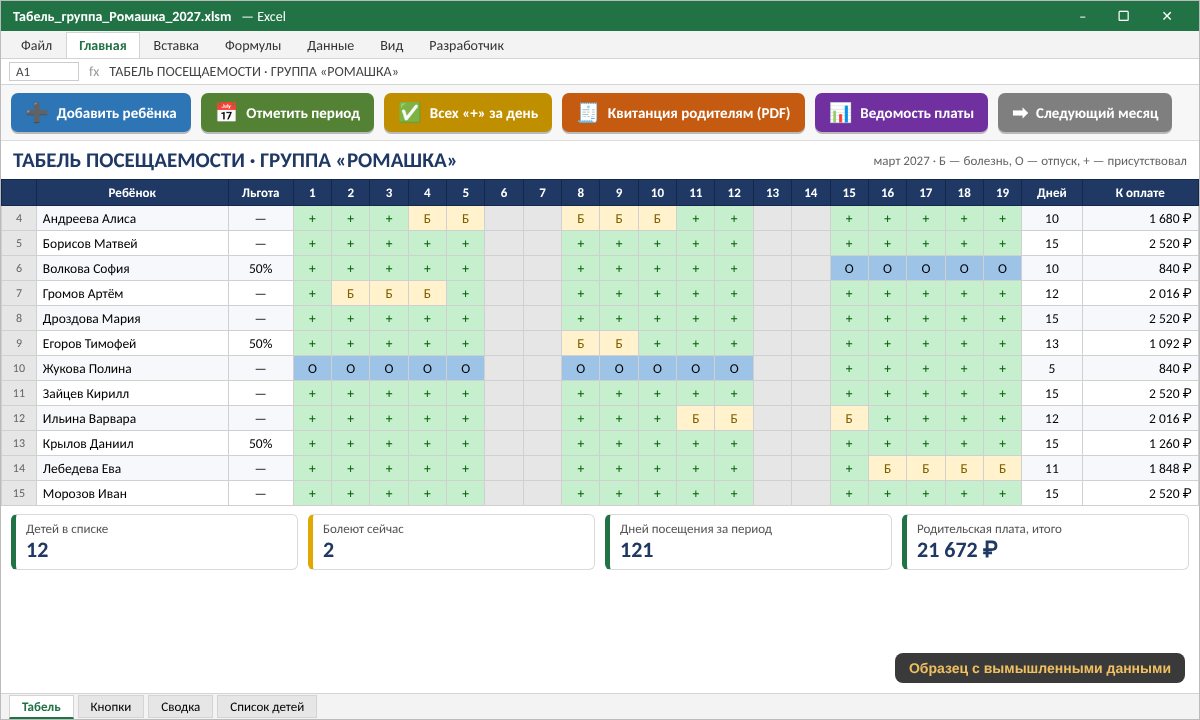Select the Данные ribbon tab
The height and width of the screenshot is (720, 1200).
pos(330,45)
